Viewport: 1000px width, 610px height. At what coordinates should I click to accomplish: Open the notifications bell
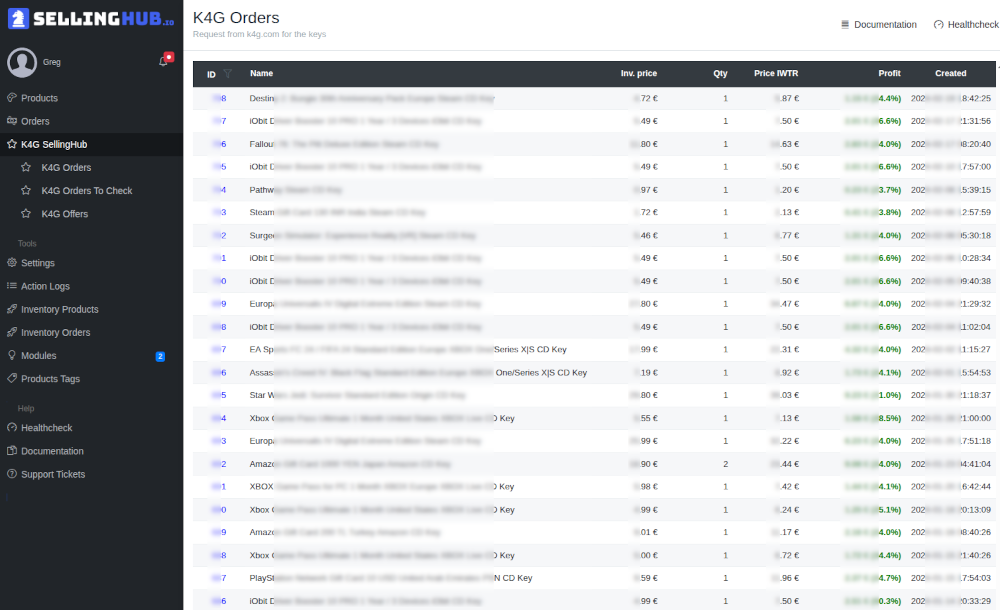[x=164, y=61]
